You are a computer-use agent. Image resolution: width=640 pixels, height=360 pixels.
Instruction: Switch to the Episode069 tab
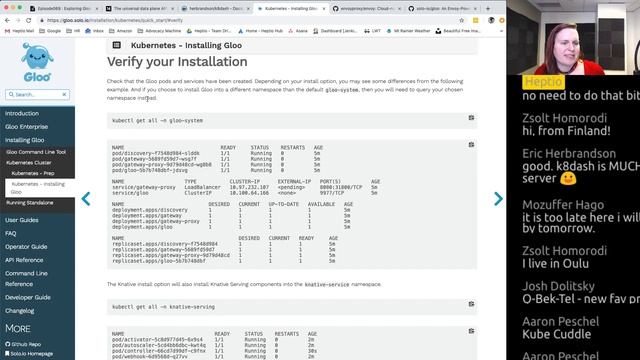[x=64, y=8]
